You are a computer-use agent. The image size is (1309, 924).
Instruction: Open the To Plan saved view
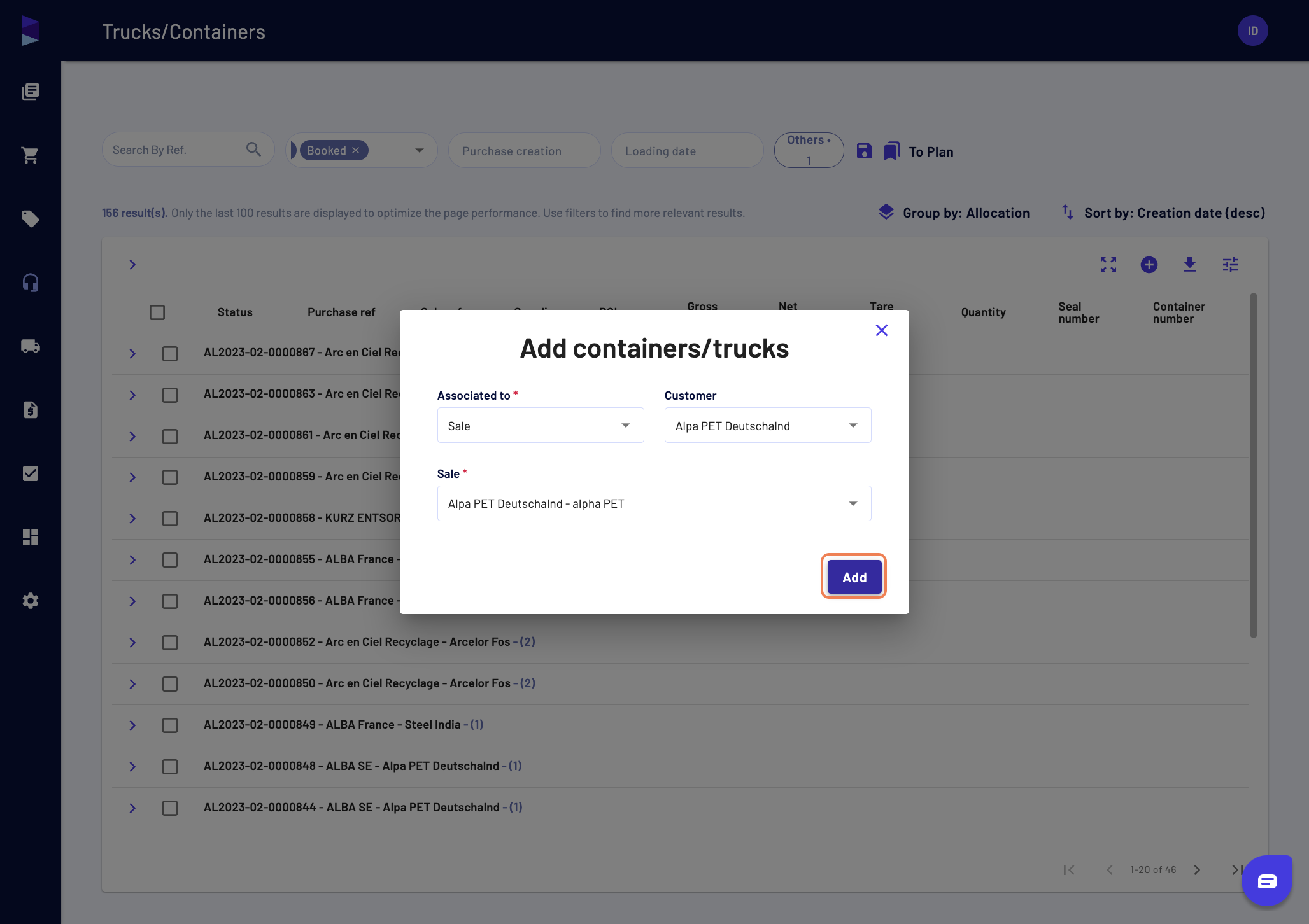pos(919,151)
